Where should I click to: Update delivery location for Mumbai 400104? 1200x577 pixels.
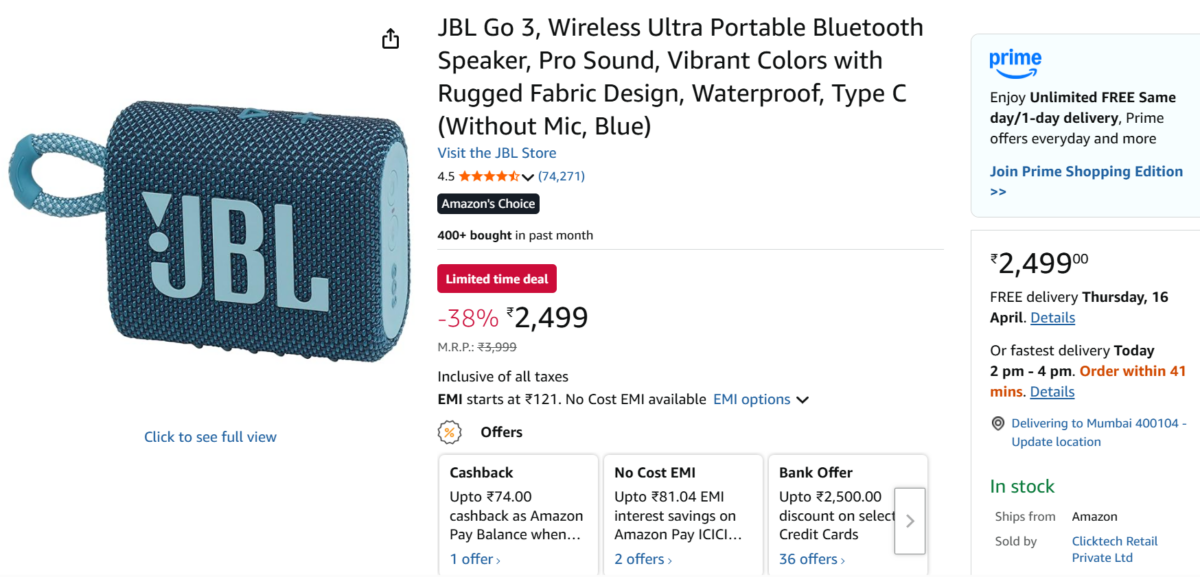click(1055, 442)
